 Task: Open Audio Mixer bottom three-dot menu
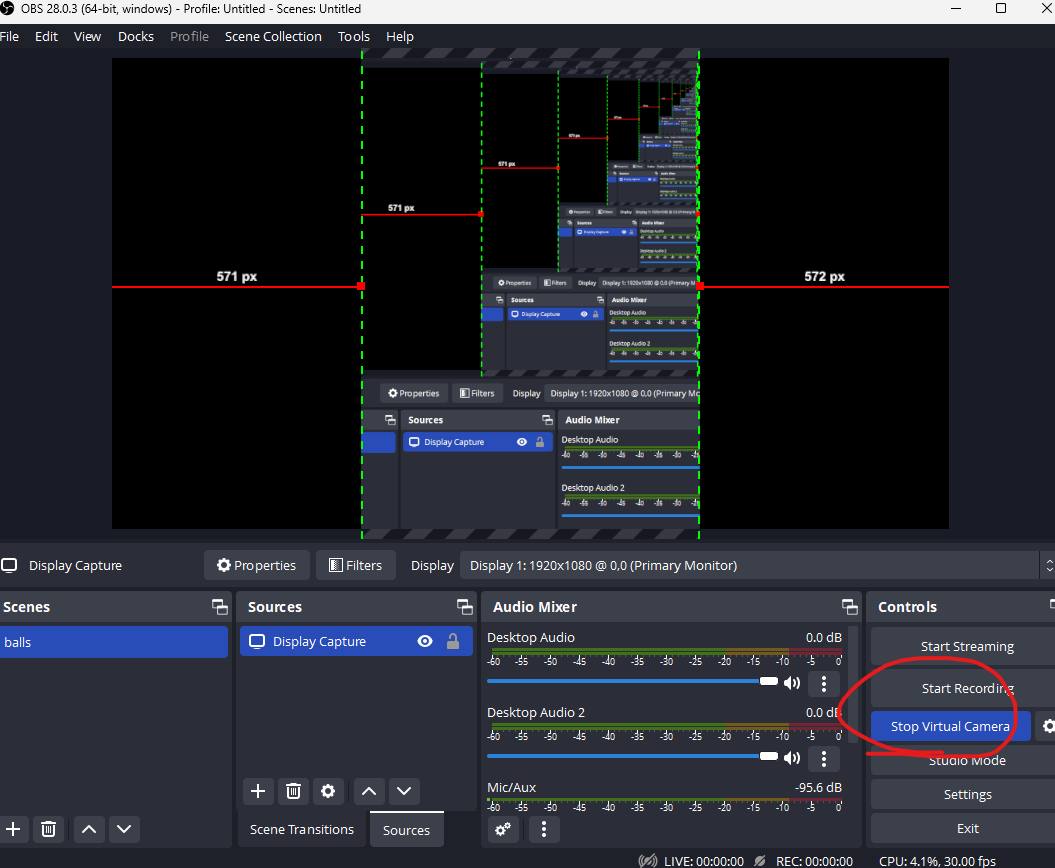coord(544,829)
